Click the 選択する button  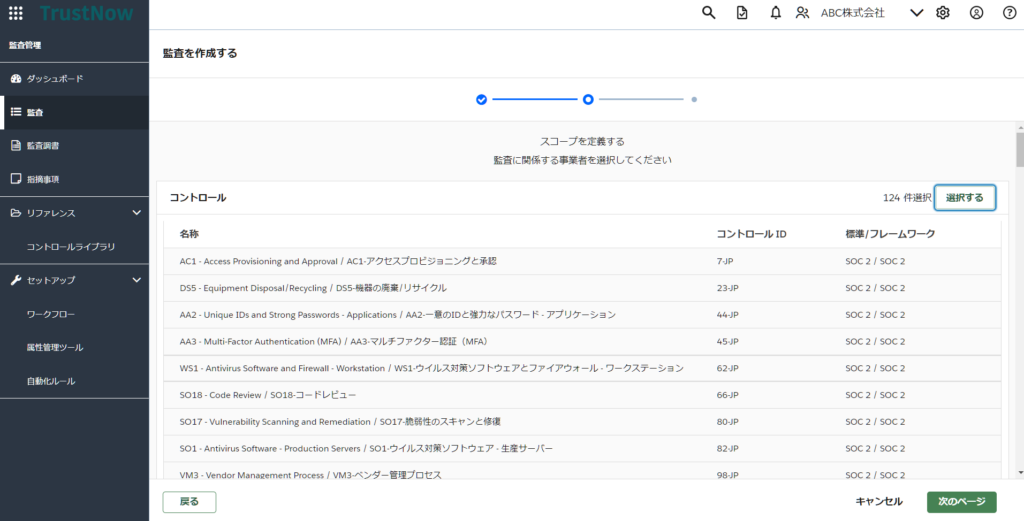[964, 198]
